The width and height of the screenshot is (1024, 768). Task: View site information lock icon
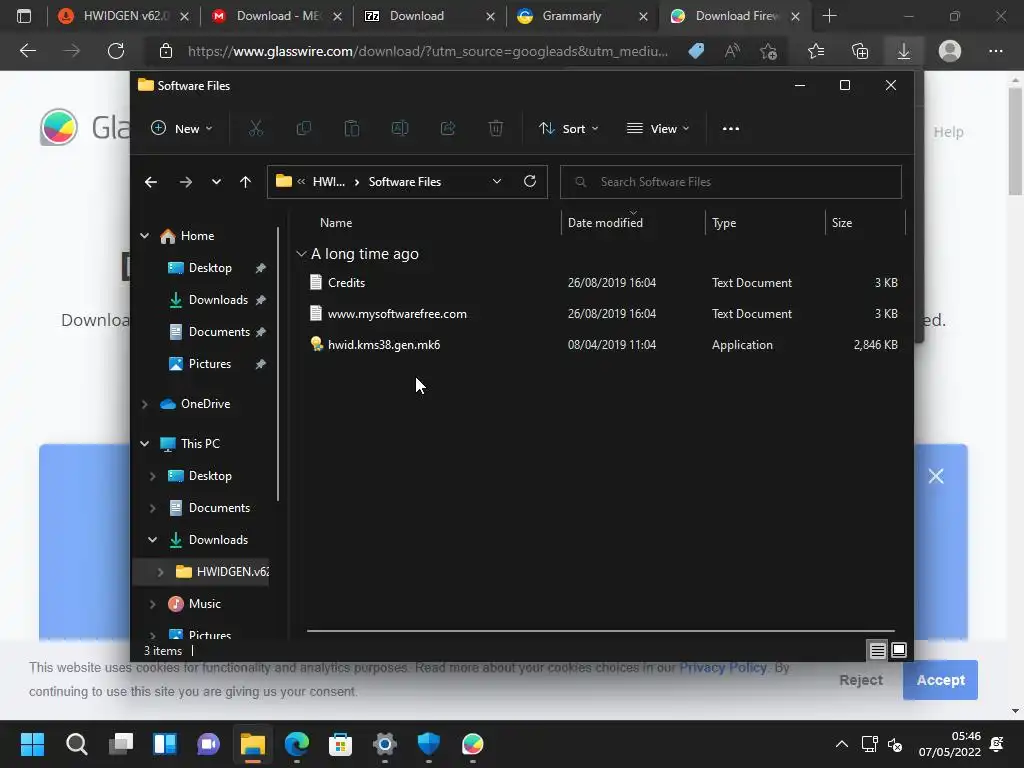(x=166, y=51)
